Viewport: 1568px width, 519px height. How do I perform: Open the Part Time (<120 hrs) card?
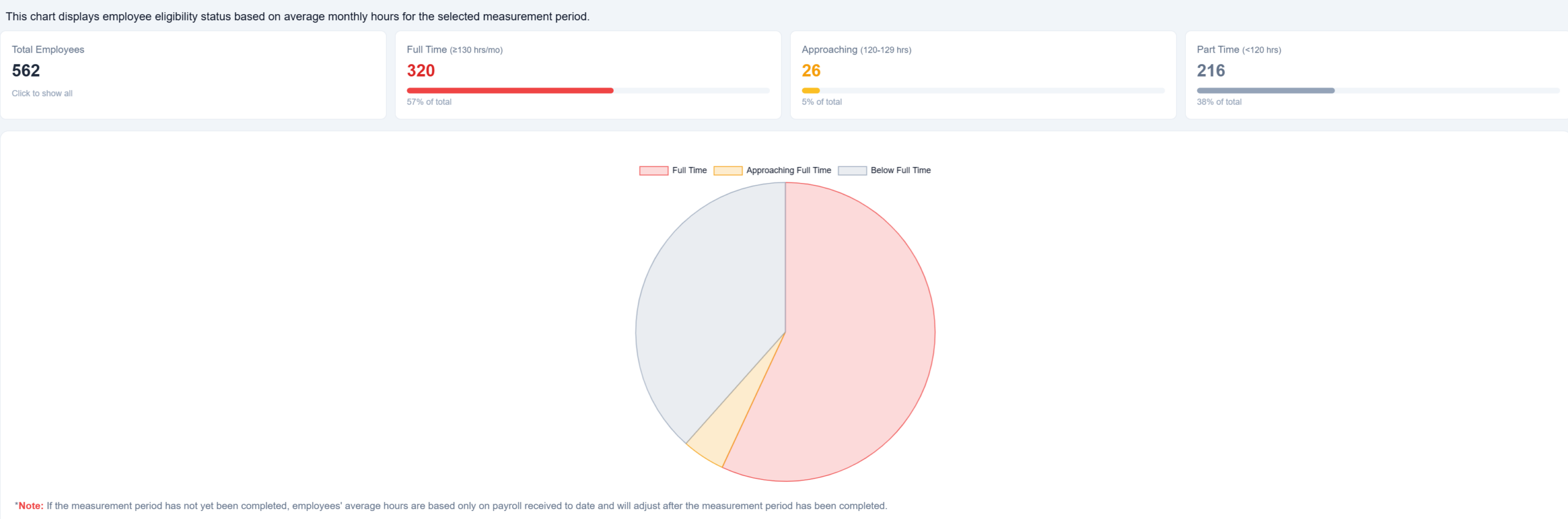tap(1377, 75)
